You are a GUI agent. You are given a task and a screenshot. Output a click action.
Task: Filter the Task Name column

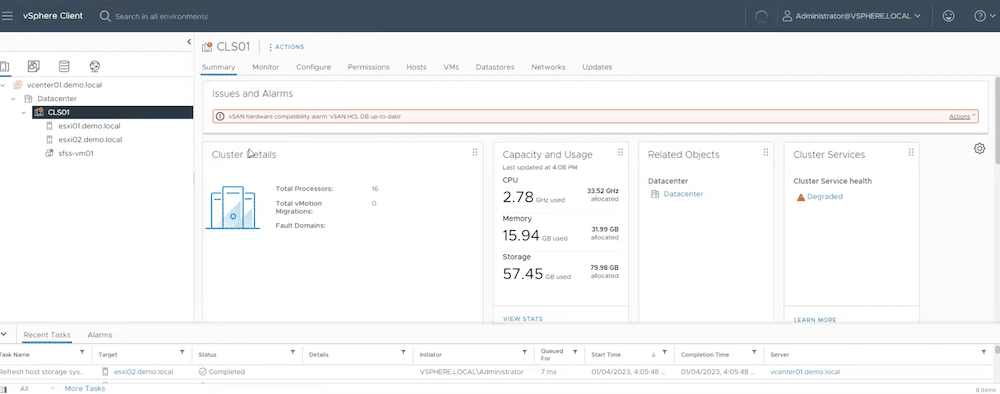[82, 353]
